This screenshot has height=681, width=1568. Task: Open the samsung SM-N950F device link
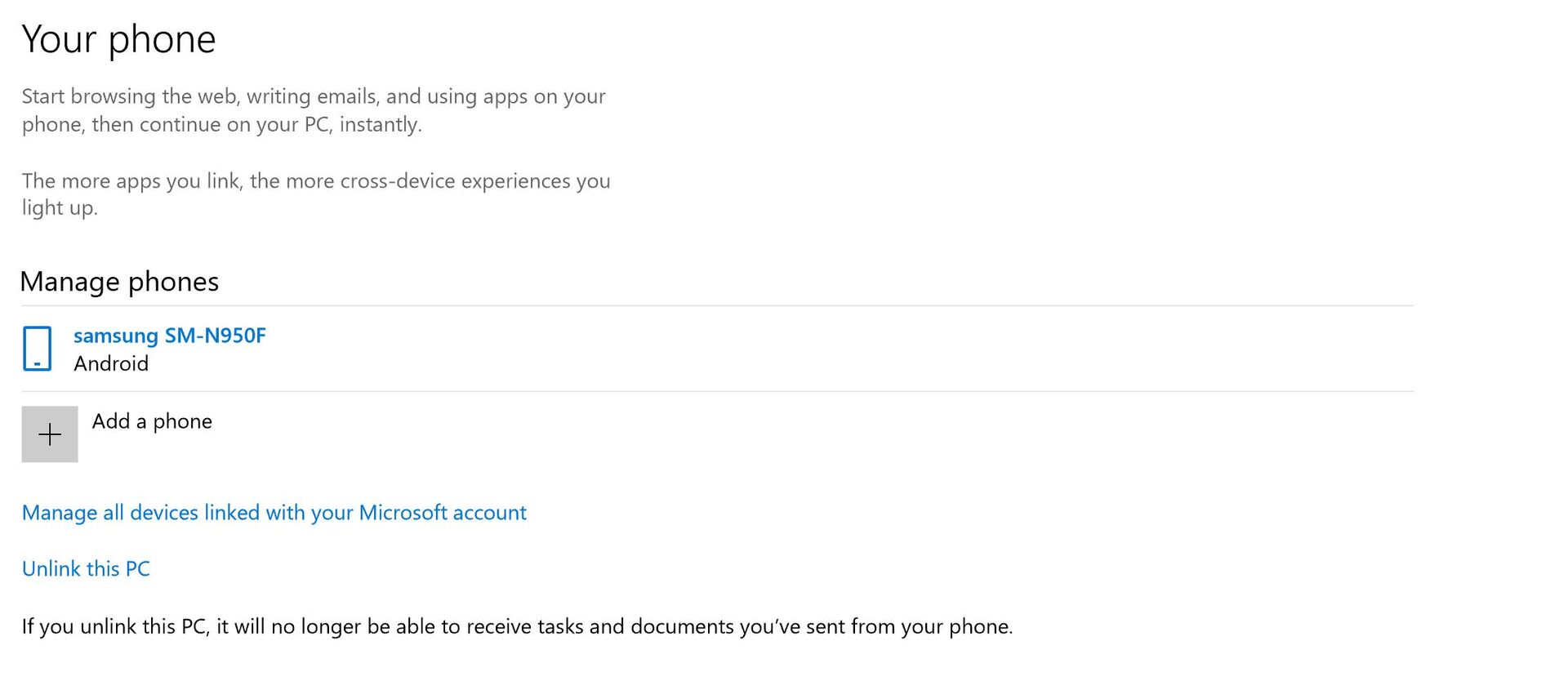coord(169,336)
